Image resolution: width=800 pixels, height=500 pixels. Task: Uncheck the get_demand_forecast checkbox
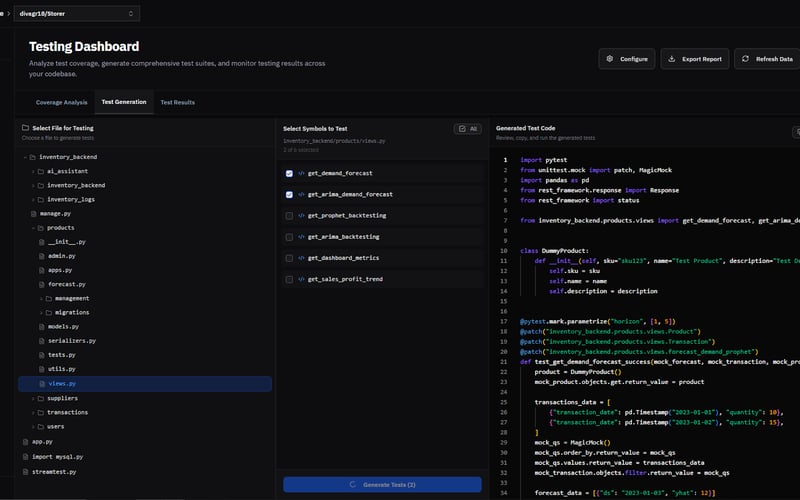[289, 173]
